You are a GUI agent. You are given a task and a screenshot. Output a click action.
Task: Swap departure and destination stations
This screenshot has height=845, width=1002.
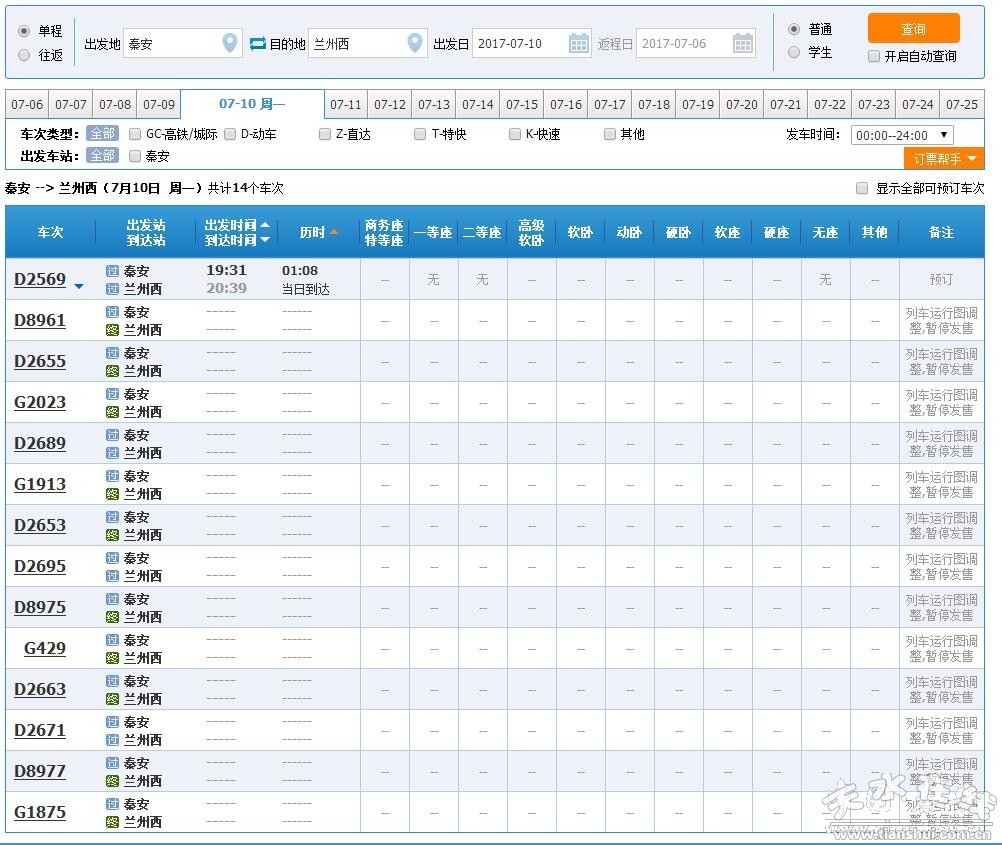tap(257, 43)
